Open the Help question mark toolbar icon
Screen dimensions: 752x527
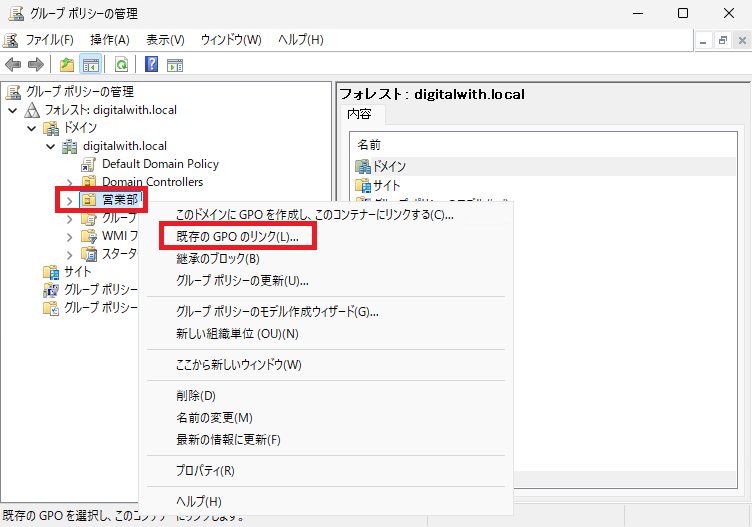[x=151, y=64]
